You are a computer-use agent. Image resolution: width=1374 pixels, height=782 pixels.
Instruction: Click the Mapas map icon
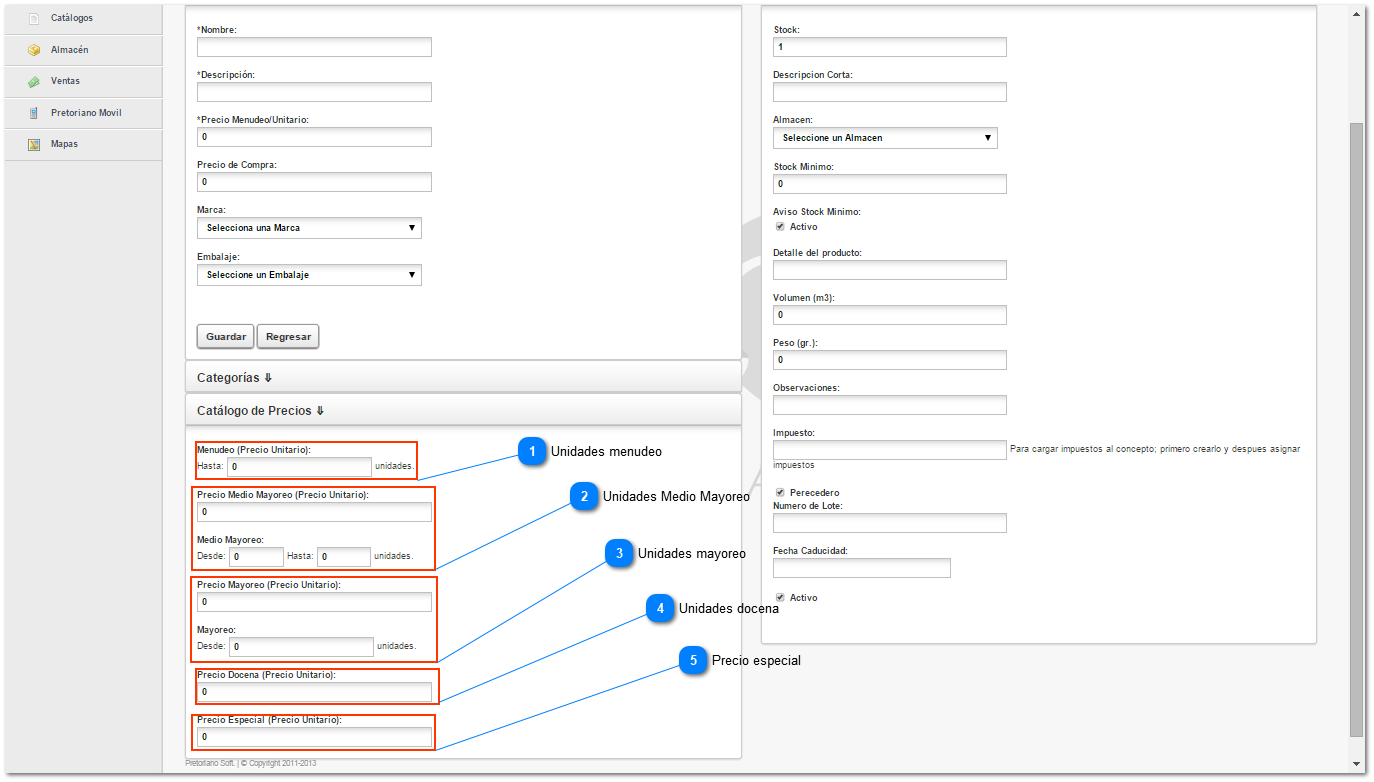pos(33,144)
